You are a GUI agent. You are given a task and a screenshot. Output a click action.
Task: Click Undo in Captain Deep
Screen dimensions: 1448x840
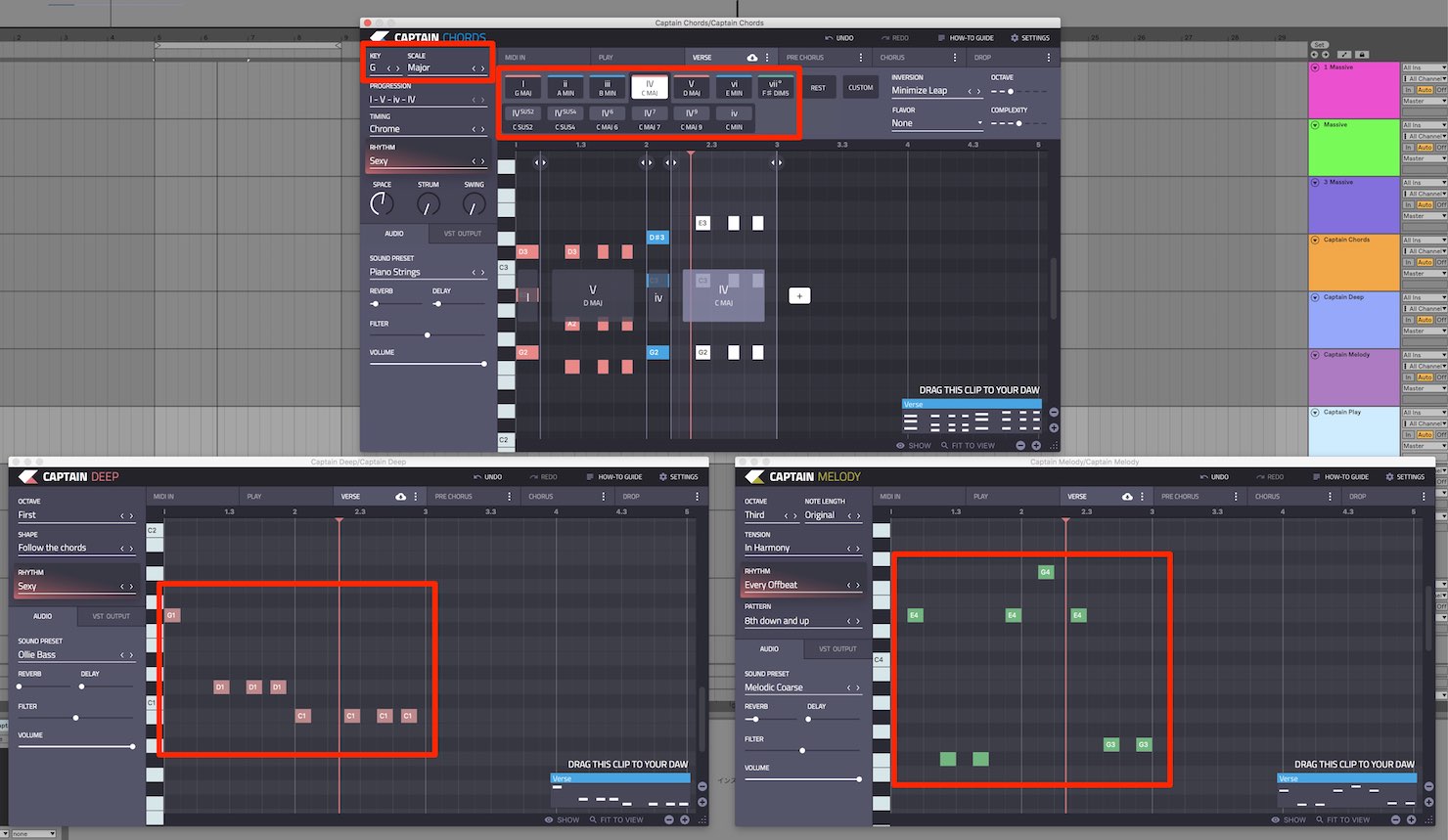(487, 477)
